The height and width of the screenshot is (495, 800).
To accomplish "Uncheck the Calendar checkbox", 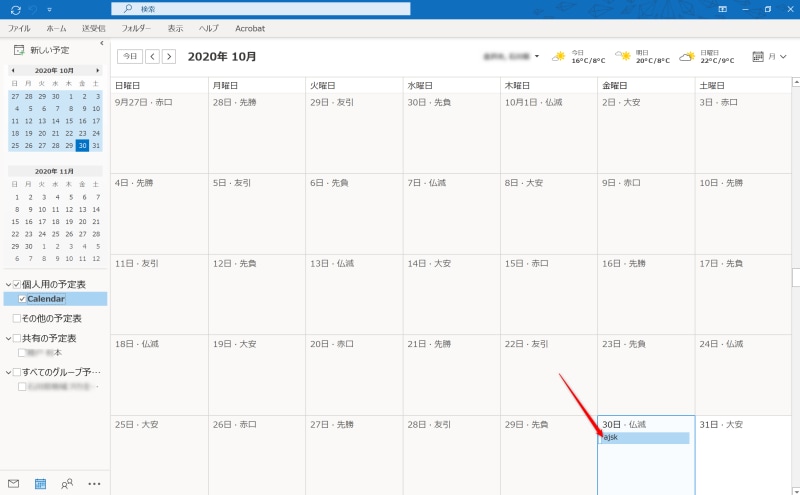I will [x=22, y=299].
